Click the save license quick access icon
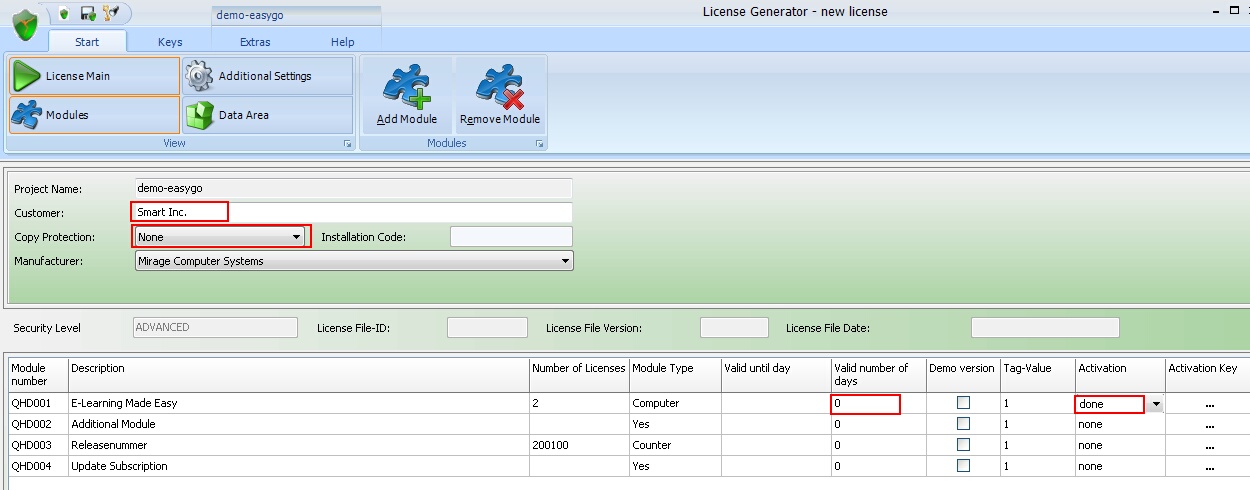The width and height of the screenshot is (1250, 490). coord(88,13)
